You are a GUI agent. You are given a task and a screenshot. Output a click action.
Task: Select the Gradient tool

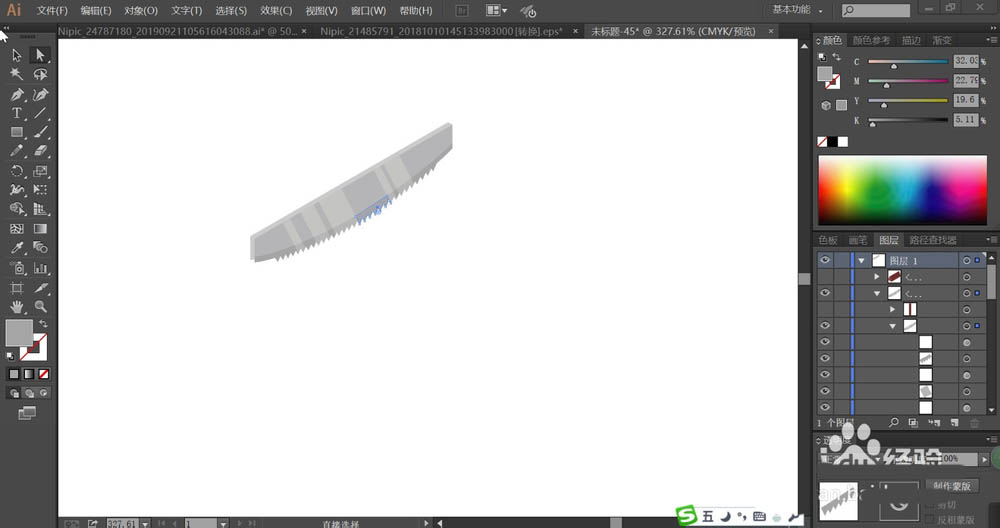40,229
